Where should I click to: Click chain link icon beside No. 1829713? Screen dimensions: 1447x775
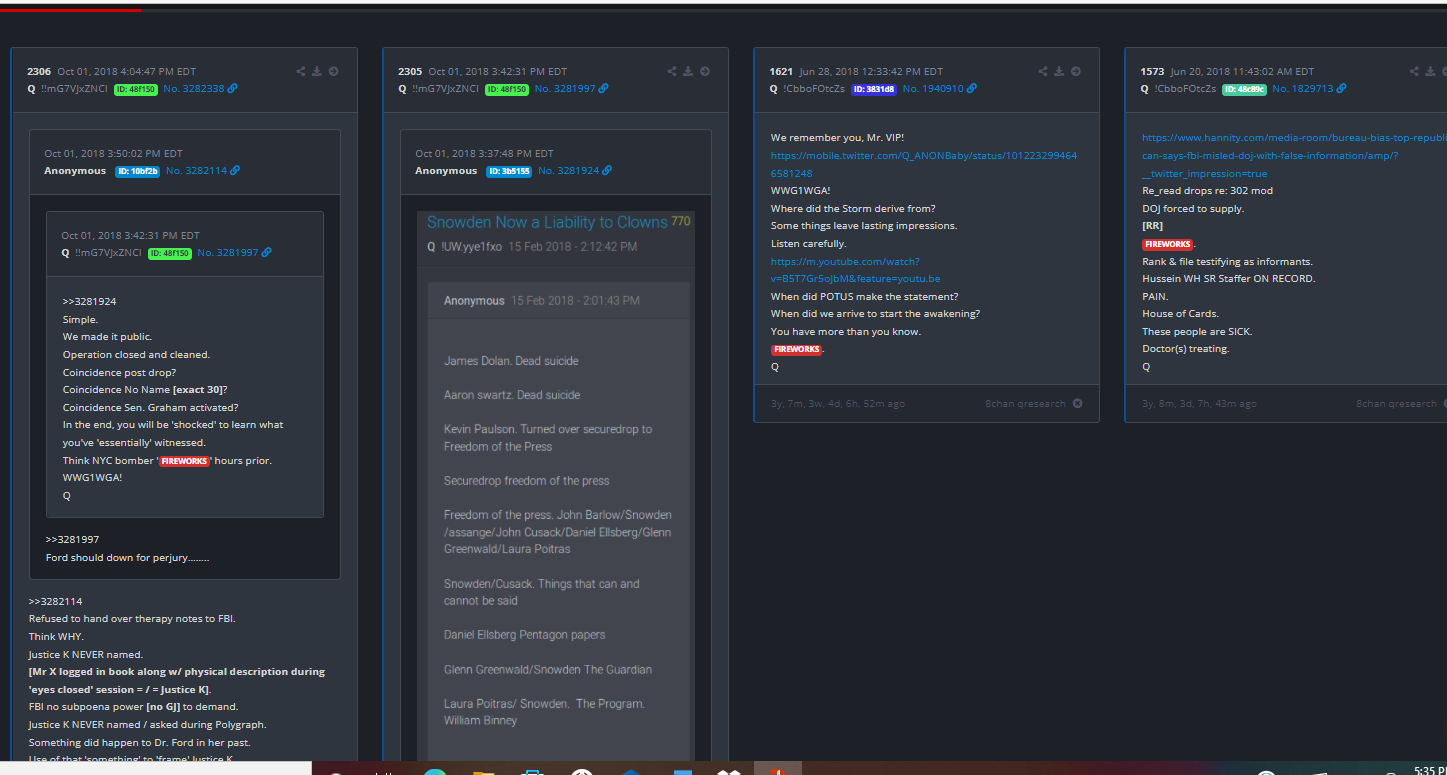(x=1342, y=89)
